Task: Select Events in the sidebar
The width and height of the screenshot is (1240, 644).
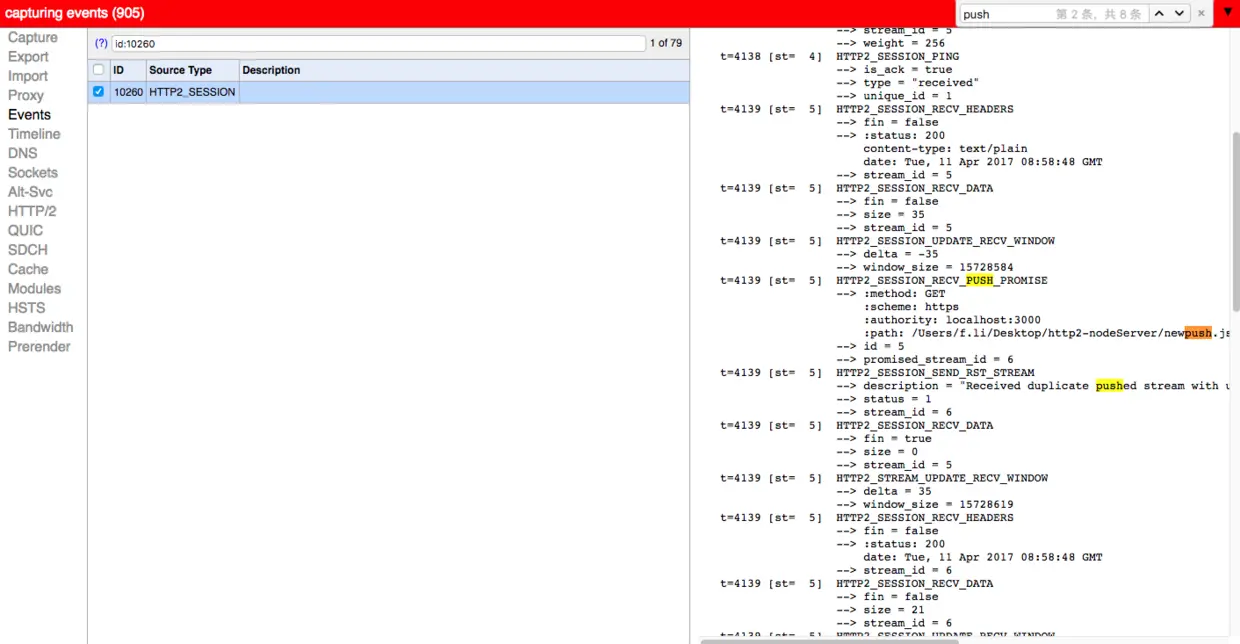Action: (x=29, y=114)
